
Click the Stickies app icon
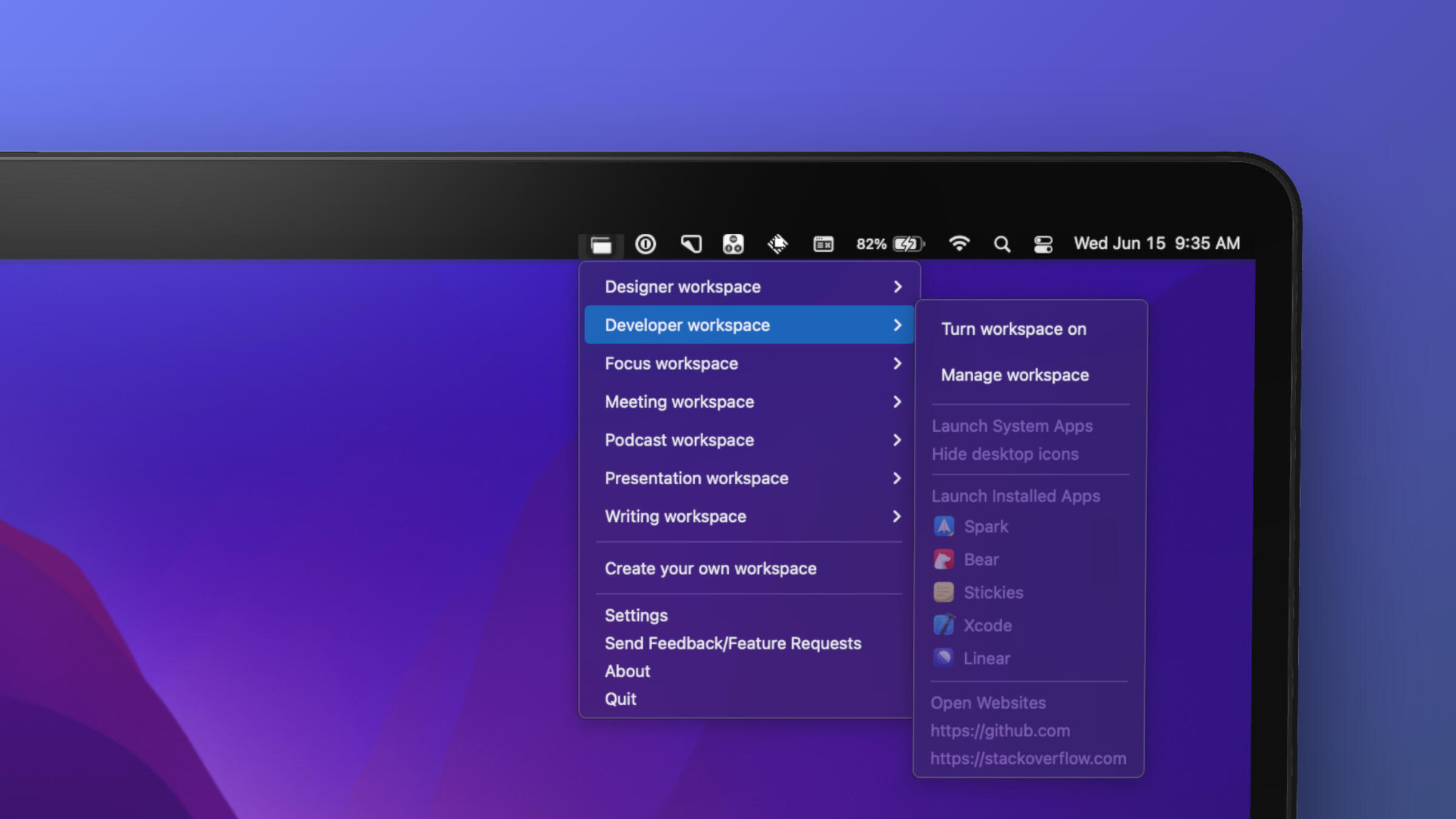click(x=943, y=592)
